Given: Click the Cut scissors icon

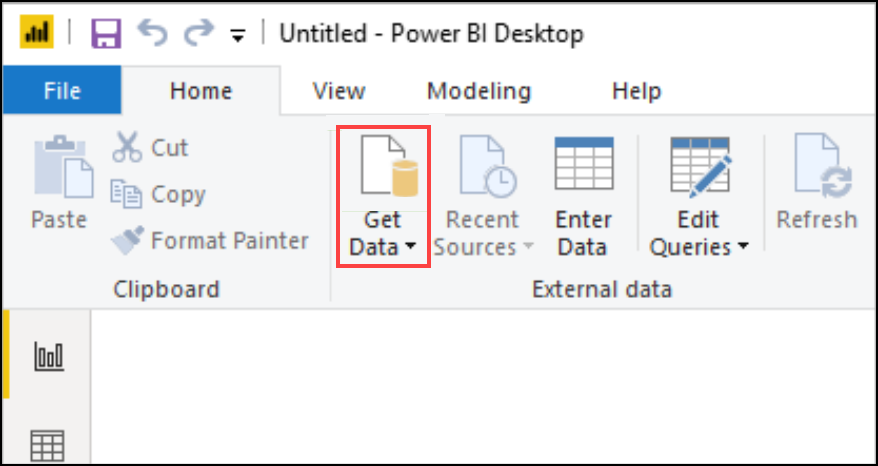Looking at the screenshot, I should click(127, 148).
